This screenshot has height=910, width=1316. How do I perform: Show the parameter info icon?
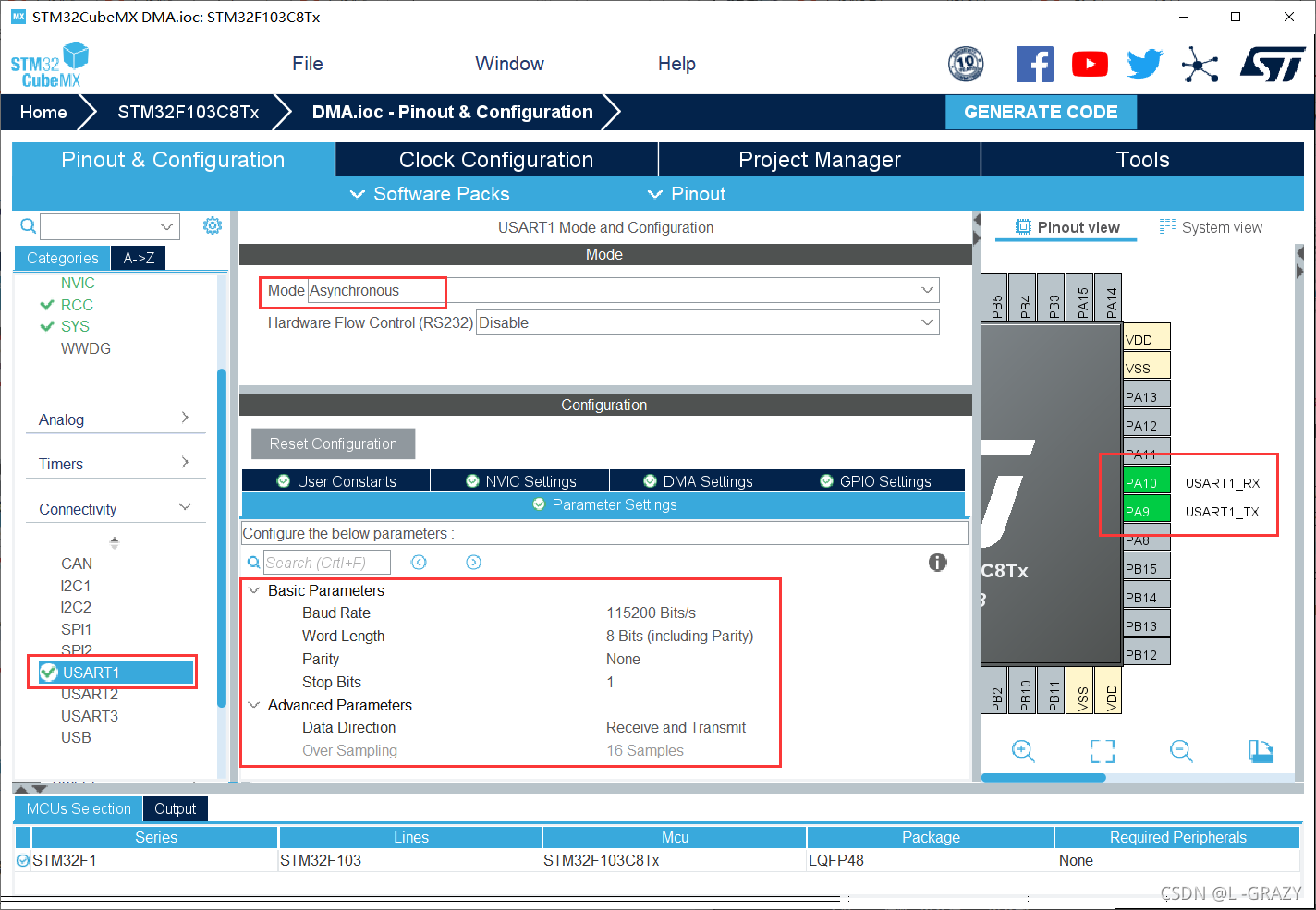click(937, 562)
